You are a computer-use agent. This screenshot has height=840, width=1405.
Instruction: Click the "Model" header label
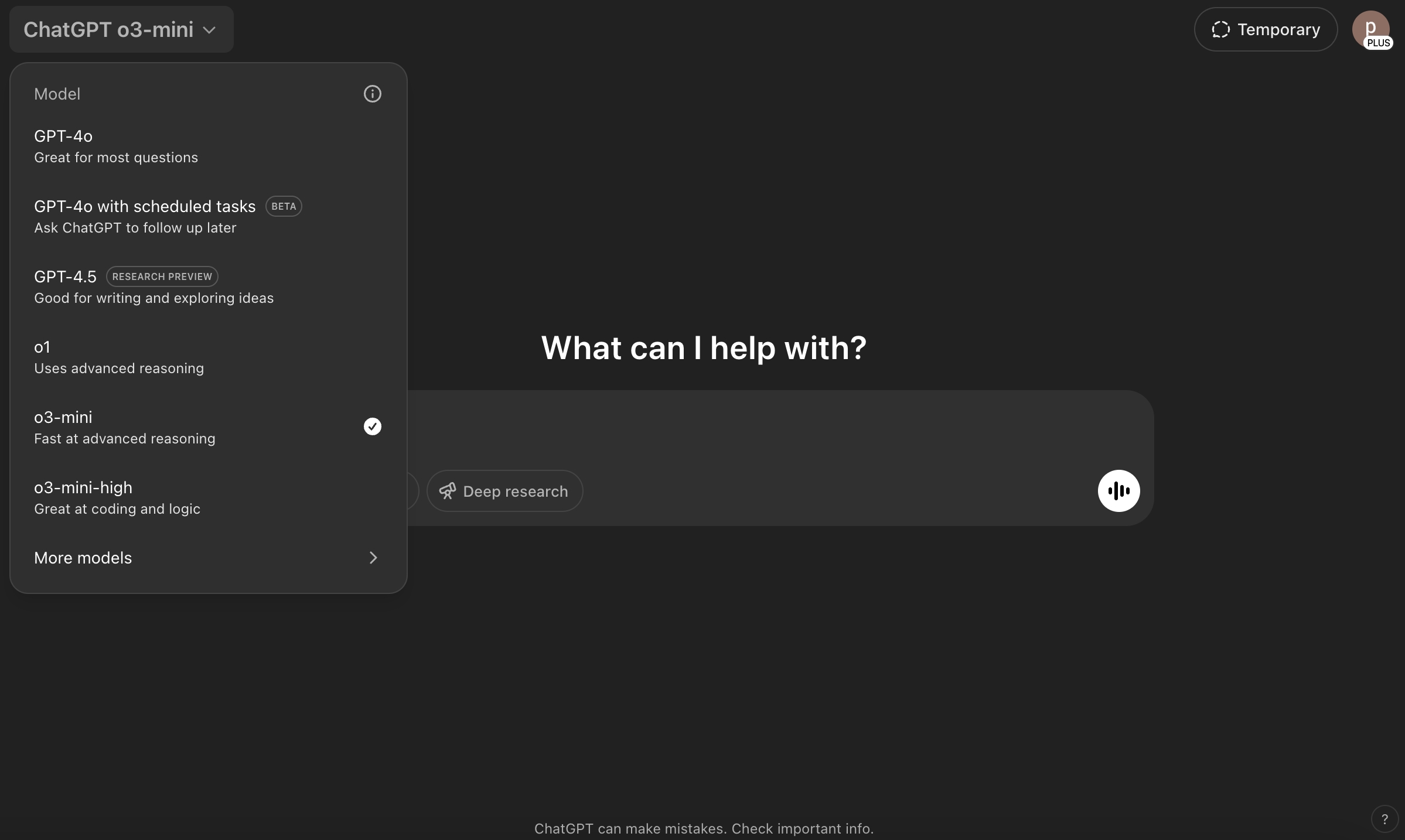click(x=57, y=94)
